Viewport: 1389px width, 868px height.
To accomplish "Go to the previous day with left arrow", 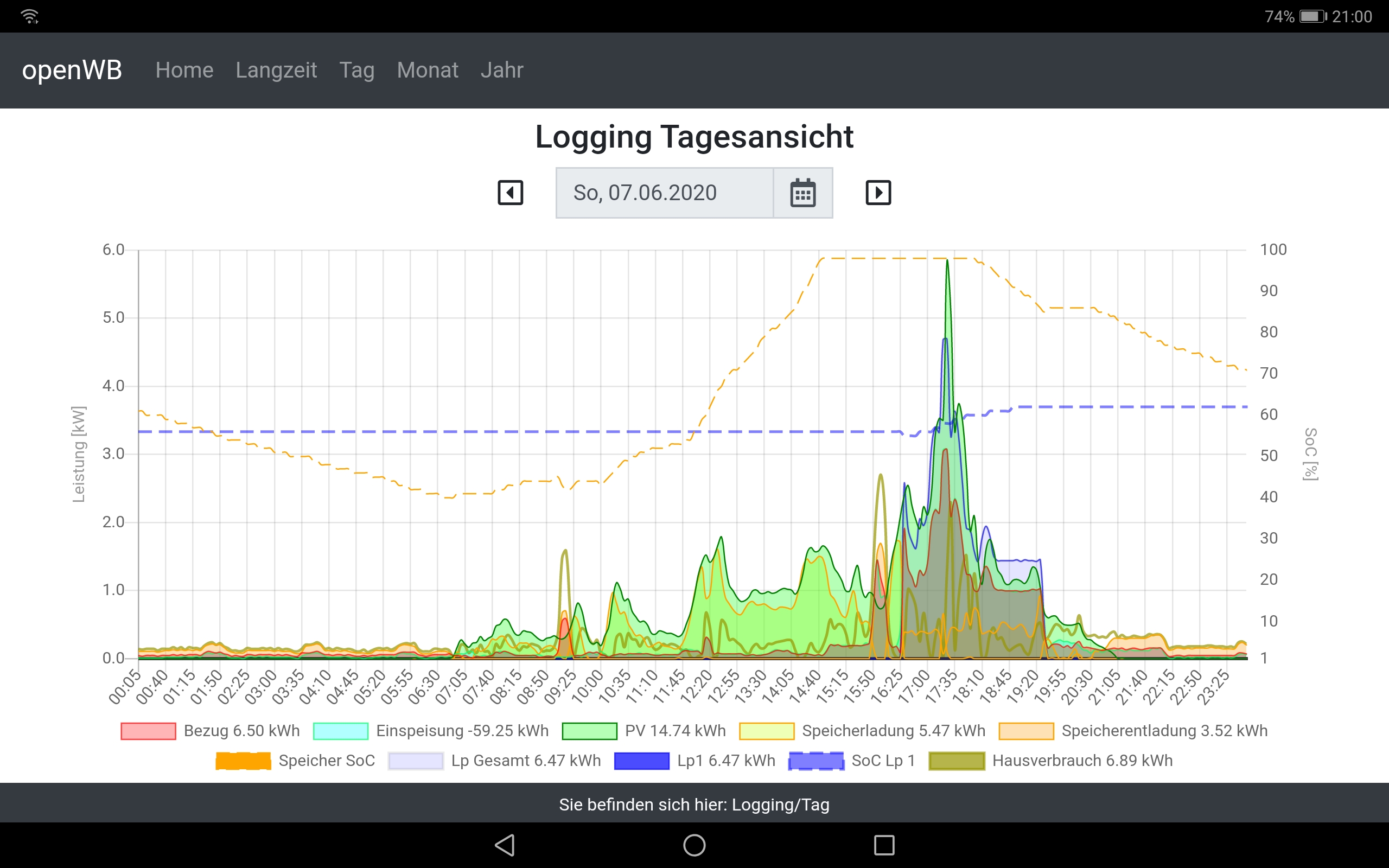I will (509, 192).
